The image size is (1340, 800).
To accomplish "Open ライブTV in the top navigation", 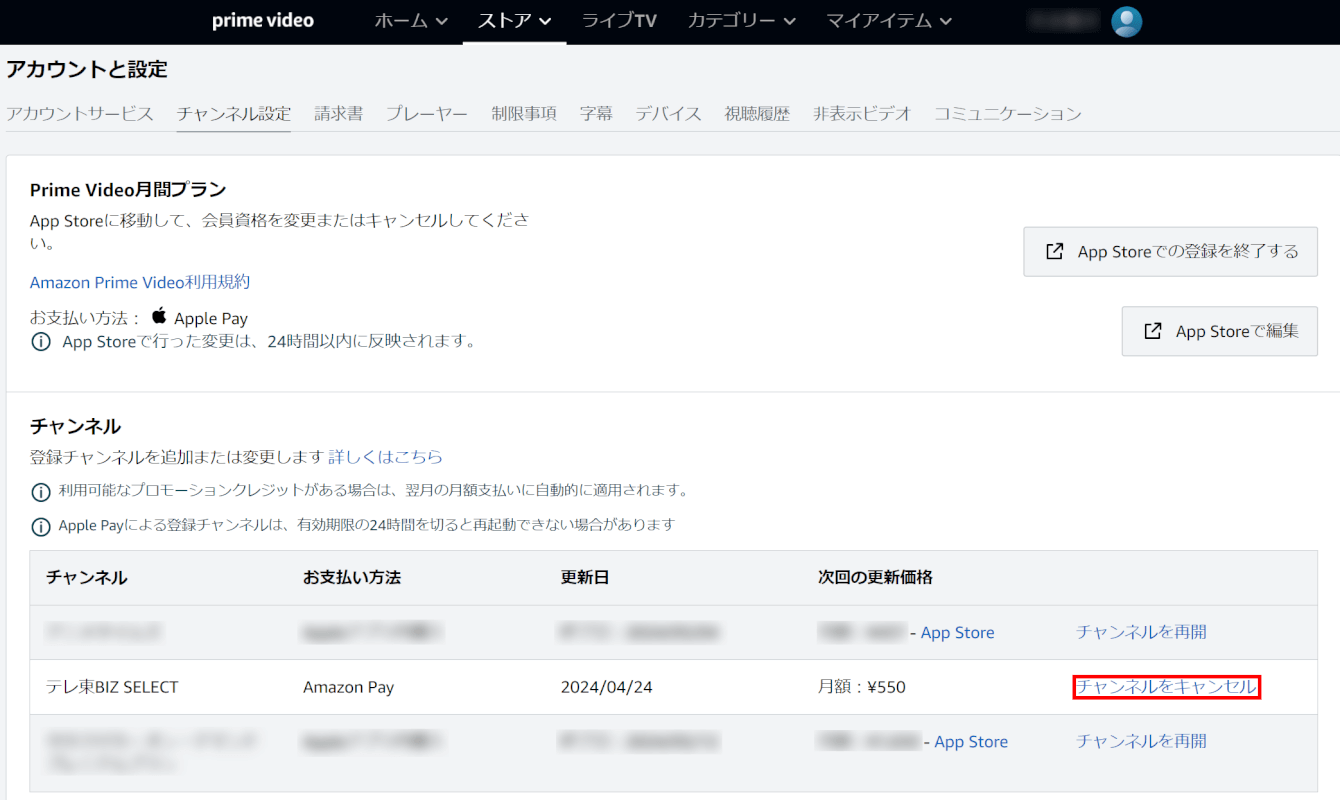I will point(619,21).
